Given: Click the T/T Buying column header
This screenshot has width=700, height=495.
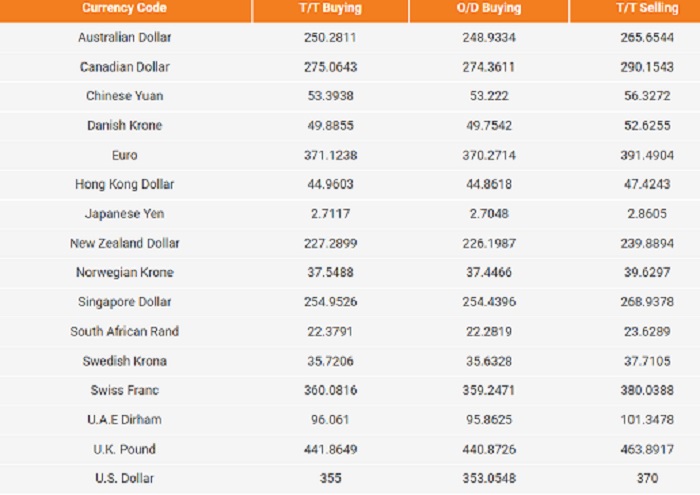Looking at the screenshot, I should point(331,8).
